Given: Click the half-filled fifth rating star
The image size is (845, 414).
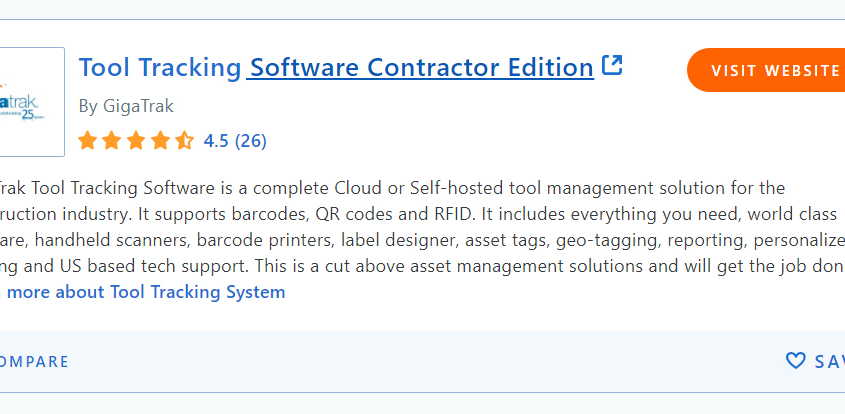Looking at the screenshot, I should tap(184, 141).
